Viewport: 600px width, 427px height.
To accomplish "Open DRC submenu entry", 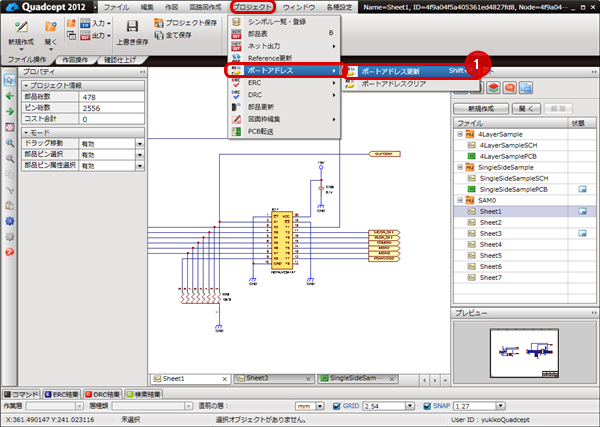I will pos(284,95).
